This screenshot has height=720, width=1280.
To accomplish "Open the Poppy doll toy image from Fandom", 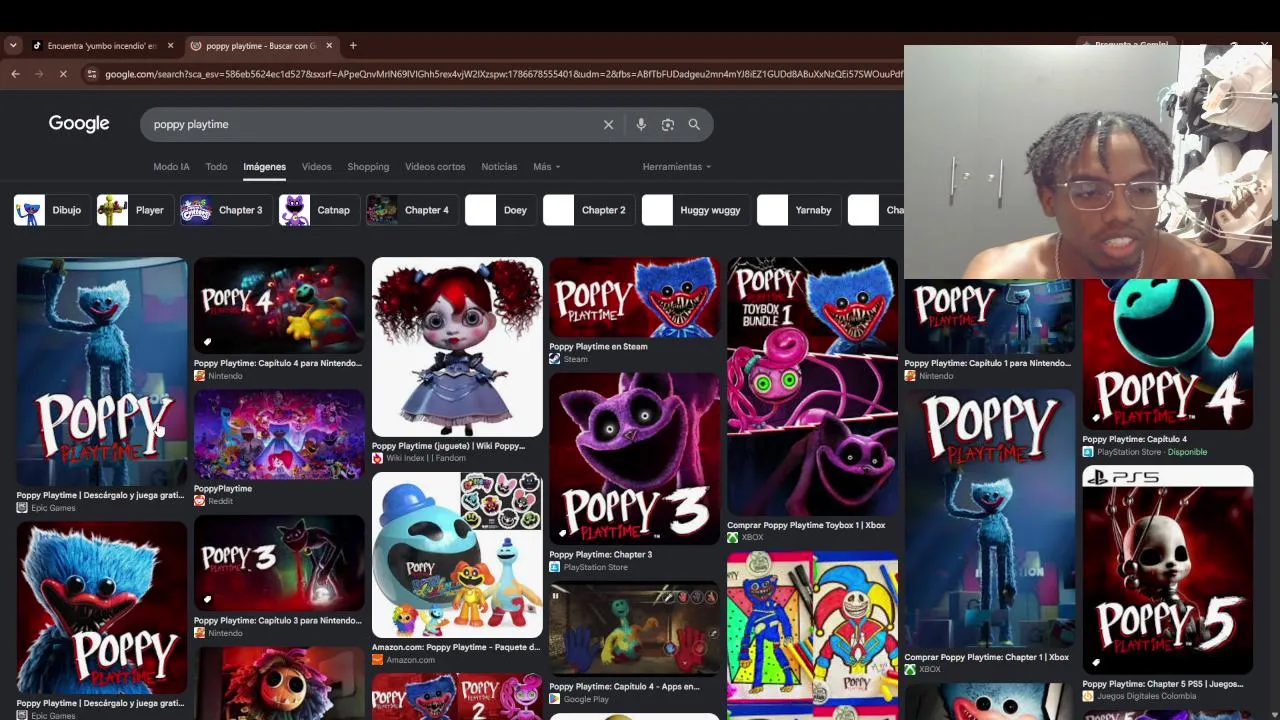I will (457, 347).
